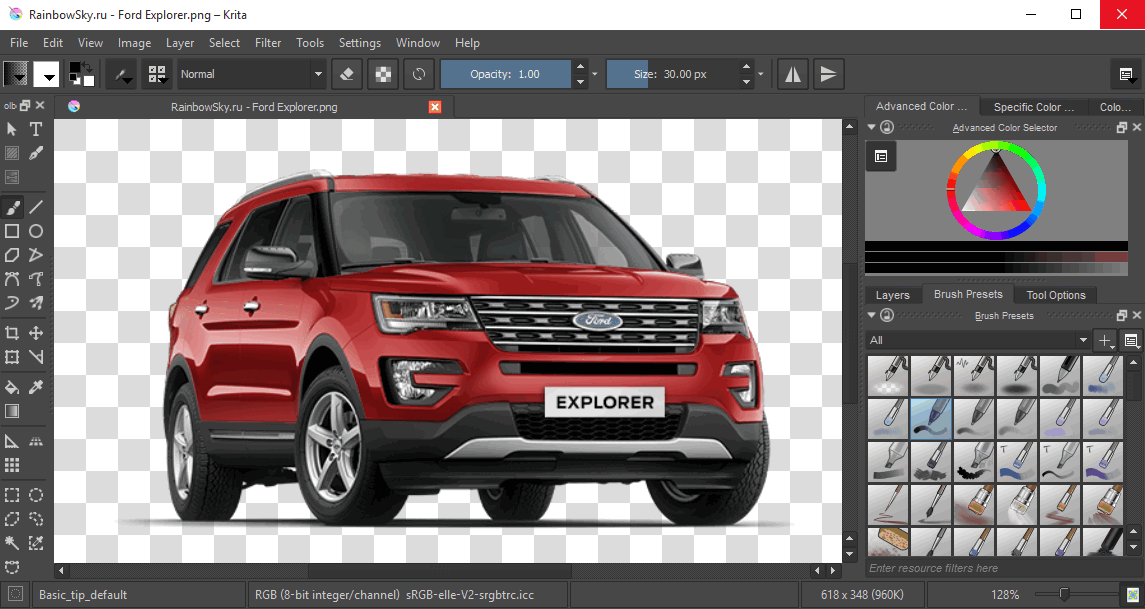The height and width of the screenshot is (609, 1145).
Task: Open the Layer menu
Action: 180,42
